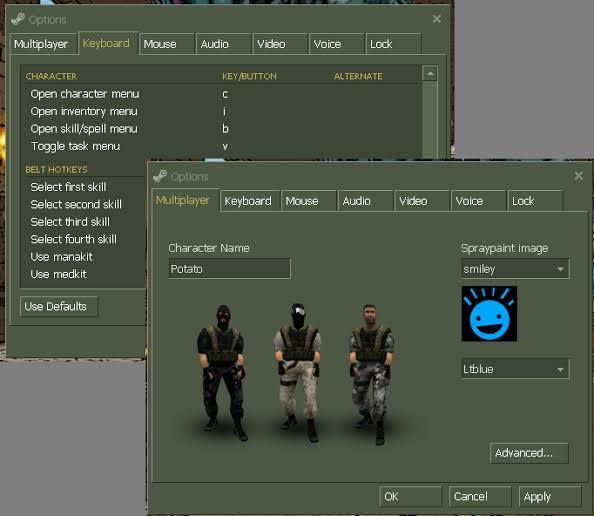This screenshot has width=594, height=516.
Task: Expand the Spraypaint image dropdown showing smiley
Action: 515,269
